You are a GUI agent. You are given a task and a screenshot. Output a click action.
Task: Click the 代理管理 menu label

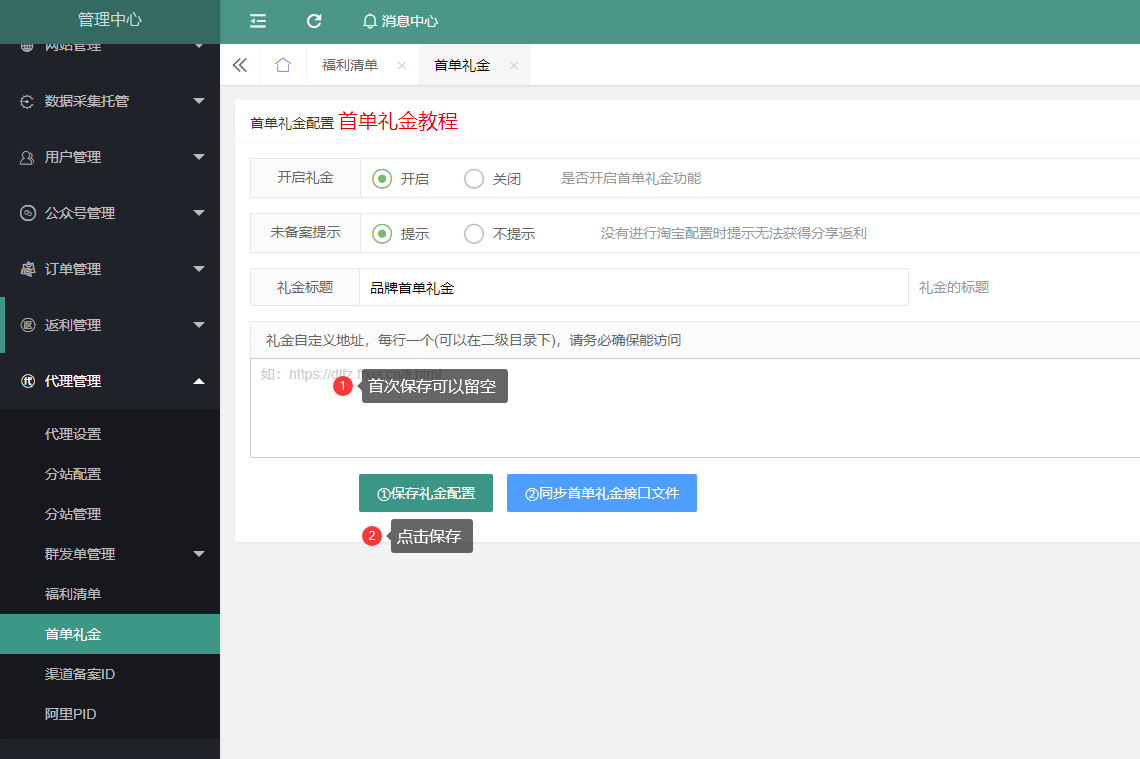pyautogui.click(x=73, y=381)
